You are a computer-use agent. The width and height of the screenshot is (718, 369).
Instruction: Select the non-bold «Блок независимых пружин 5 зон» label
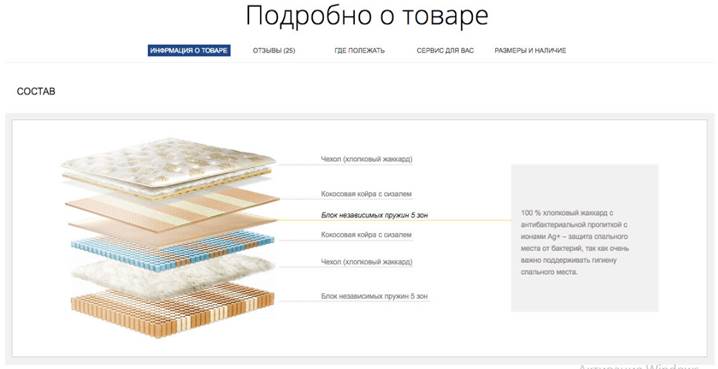[x=374, y=297]
